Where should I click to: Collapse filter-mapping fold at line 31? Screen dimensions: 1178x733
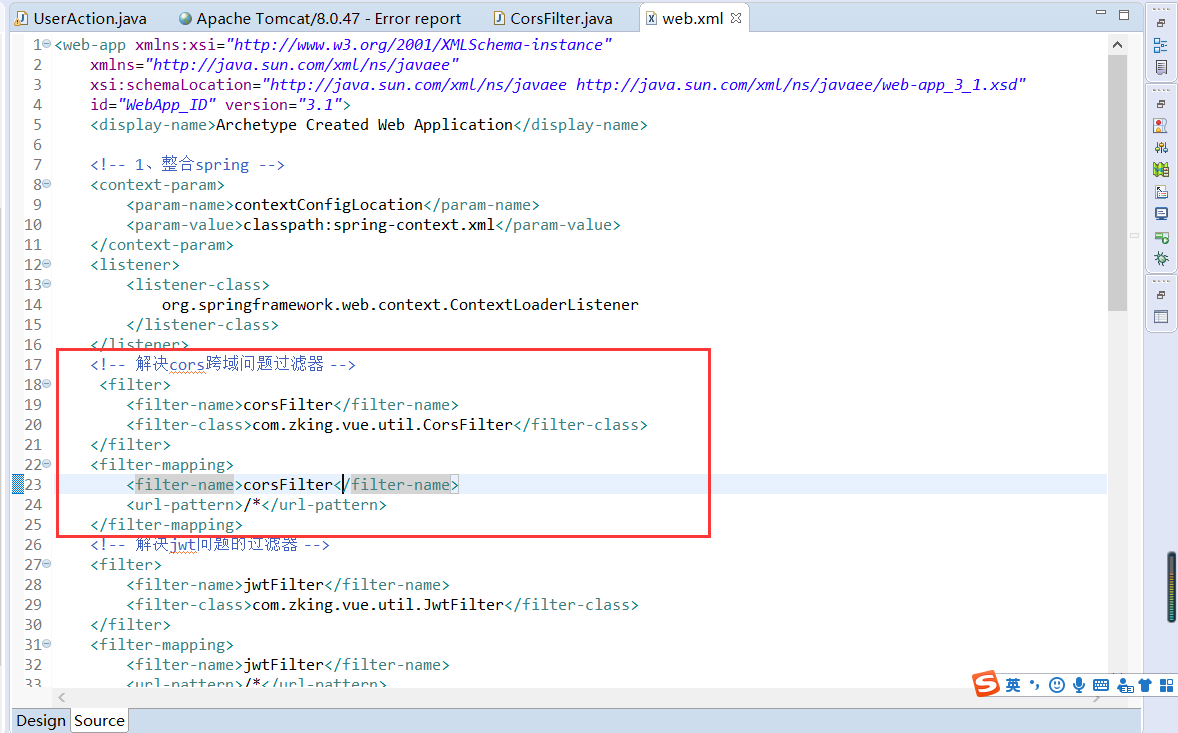[47, 644]
